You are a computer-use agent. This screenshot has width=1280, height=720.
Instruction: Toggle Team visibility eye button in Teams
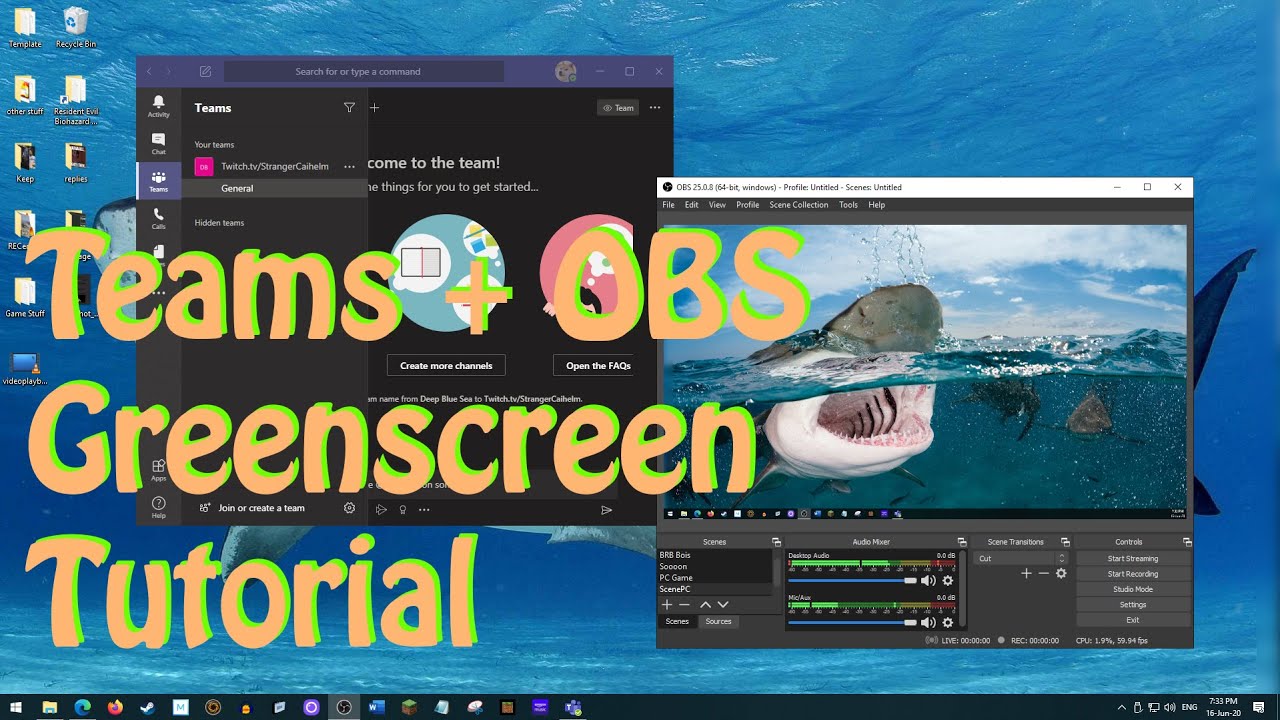pyautogui.click(x=618, y=108)
